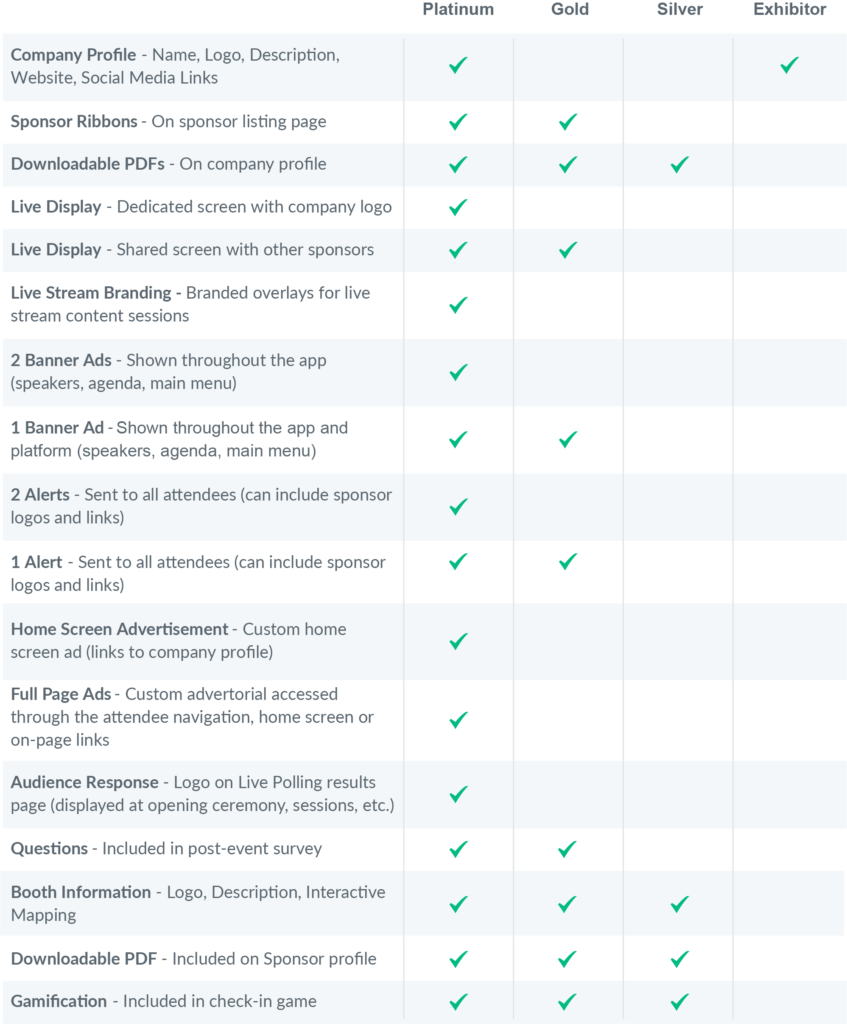Image resolution: width=847 pixels, height=1024 pixels.
Task: Click Silver checkmark for Booth Information
Action: 680,904
